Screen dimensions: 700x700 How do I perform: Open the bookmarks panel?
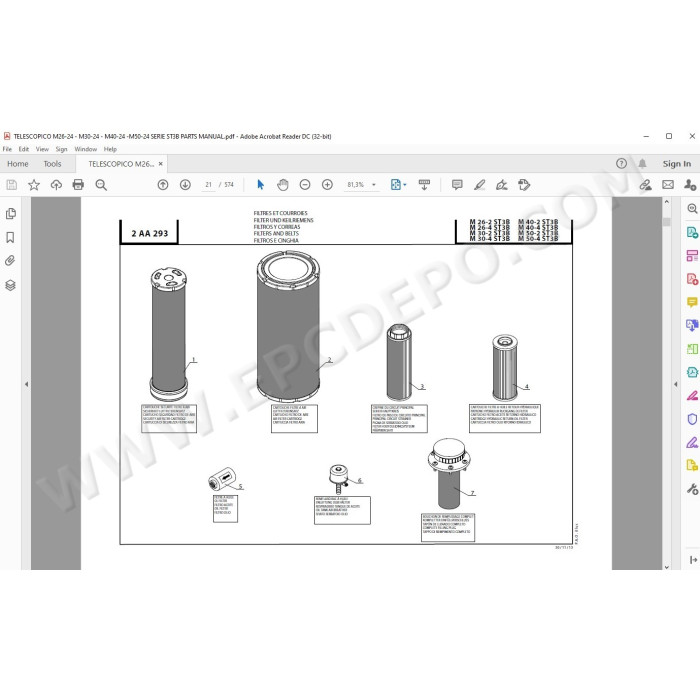[10, 238]
